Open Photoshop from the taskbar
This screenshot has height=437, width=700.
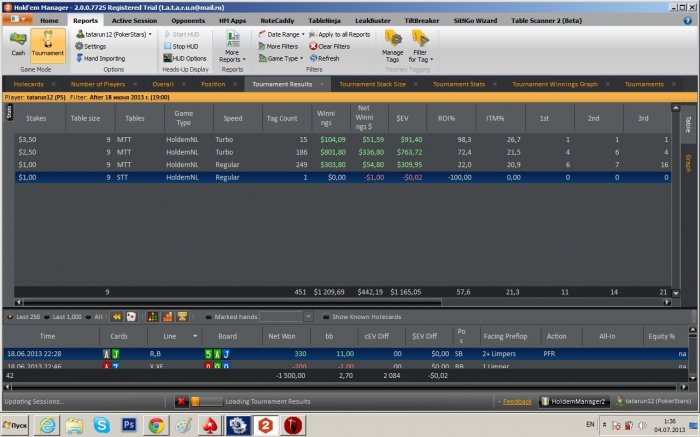point(129,425)
